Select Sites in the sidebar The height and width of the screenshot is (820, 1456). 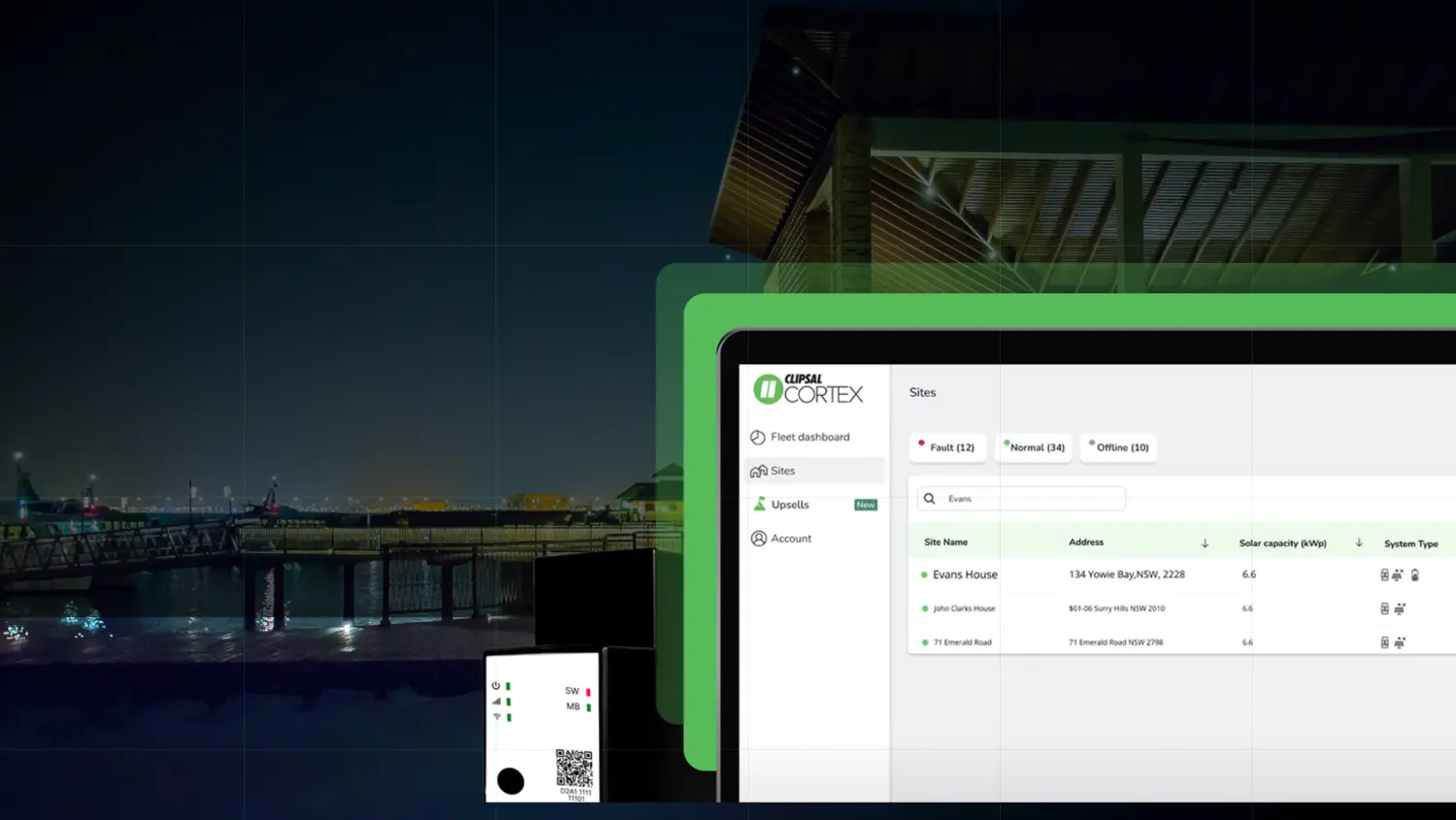pos(782,471)
